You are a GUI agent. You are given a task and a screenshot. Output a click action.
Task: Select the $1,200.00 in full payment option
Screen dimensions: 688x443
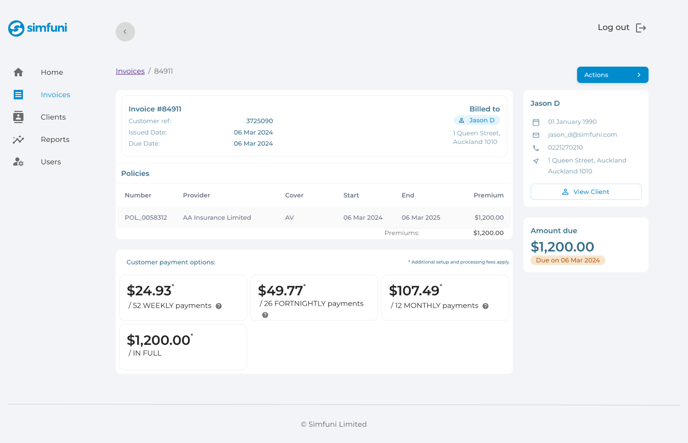click(x=183, y=345)
